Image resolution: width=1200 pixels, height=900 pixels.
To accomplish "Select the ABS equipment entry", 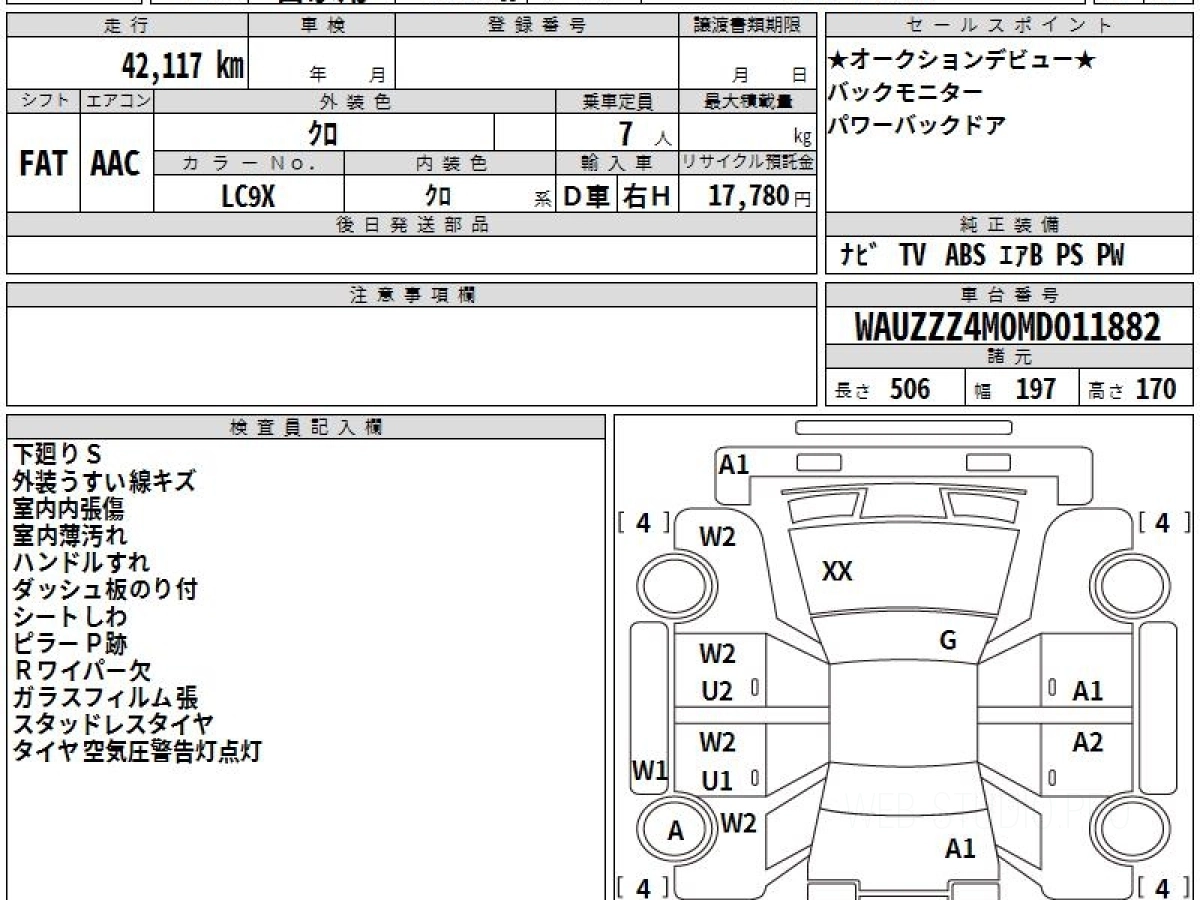I will point(965,256).
